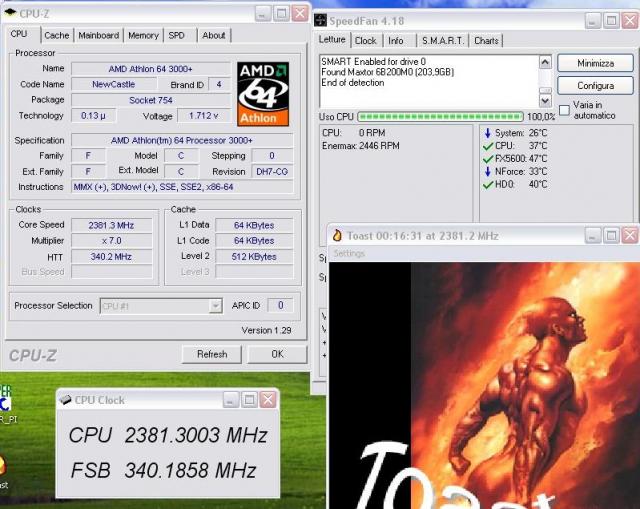Image resolution: width=640 pixels, height=509 pixels.
Task: Close the CPU Clock window
Action: (x=268, y=400)
